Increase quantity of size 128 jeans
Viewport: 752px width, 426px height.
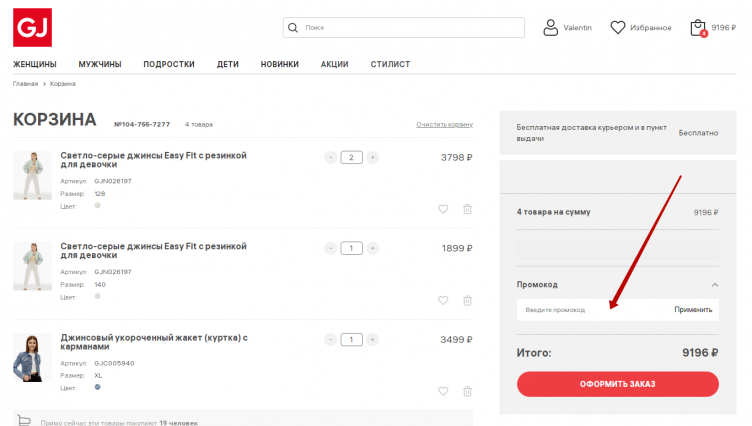pos(372,157)
